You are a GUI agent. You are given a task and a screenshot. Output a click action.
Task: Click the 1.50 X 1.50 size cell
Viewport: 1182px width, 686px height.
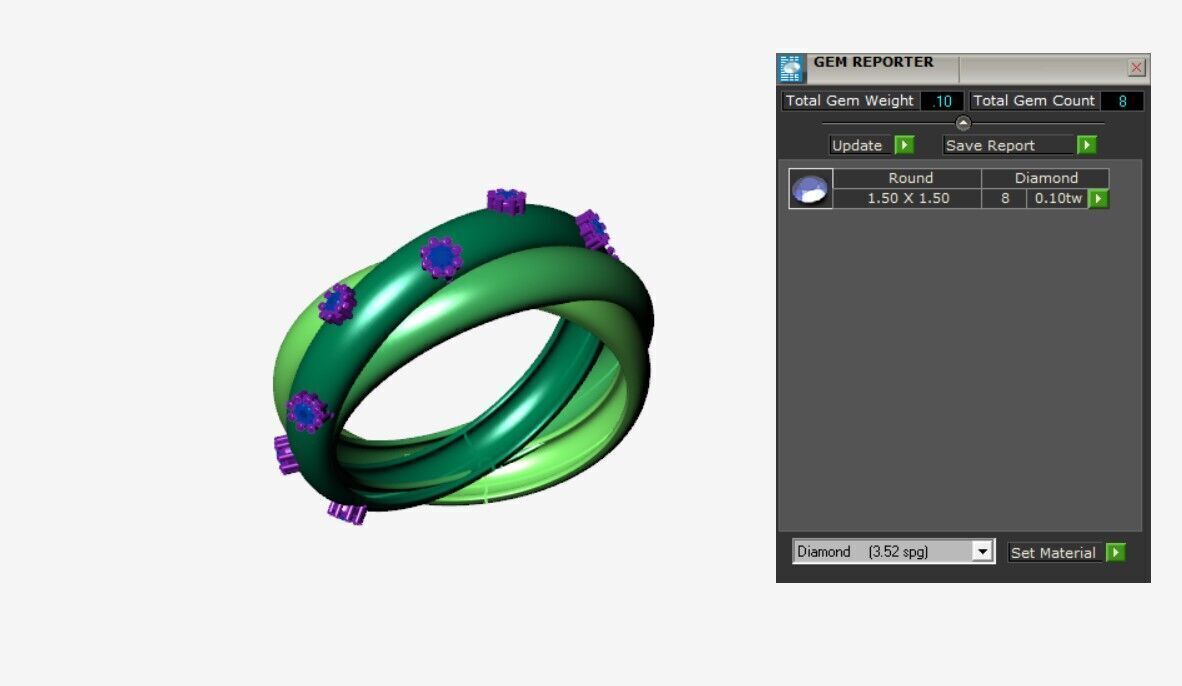pyautogui.click(x=908, y=198)
